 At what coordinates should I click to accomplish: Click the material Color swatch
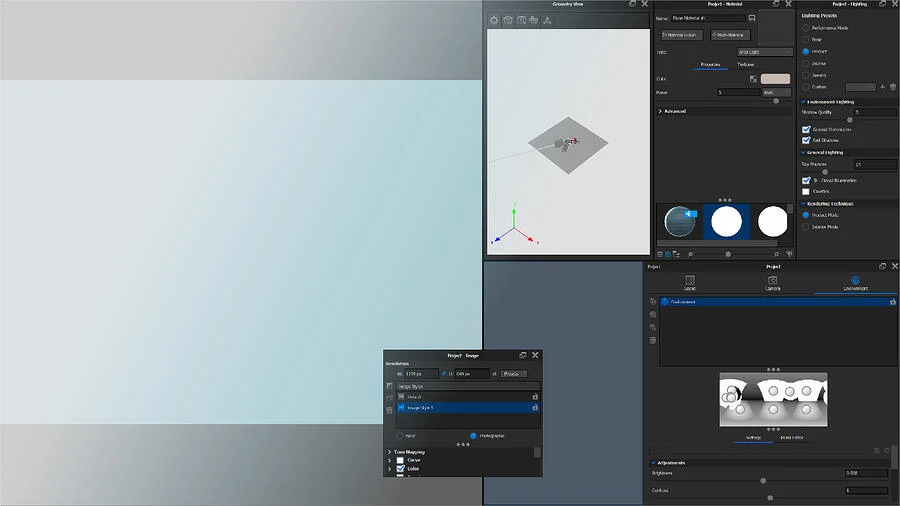click(775, 78)
